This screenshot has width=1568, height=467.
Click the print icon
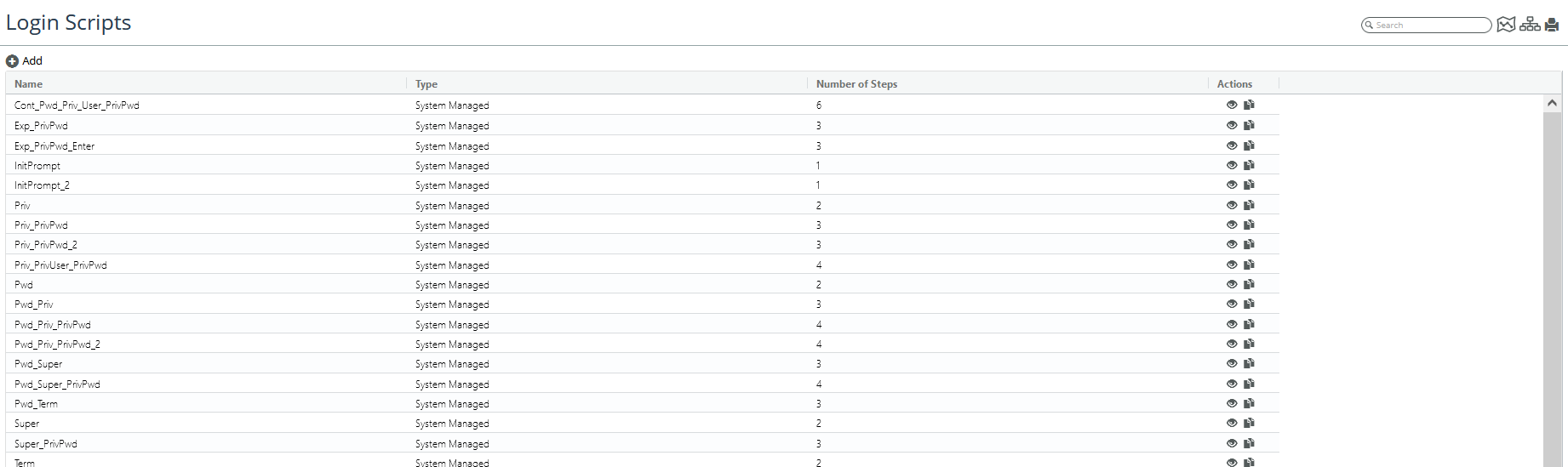(1552, 25)
